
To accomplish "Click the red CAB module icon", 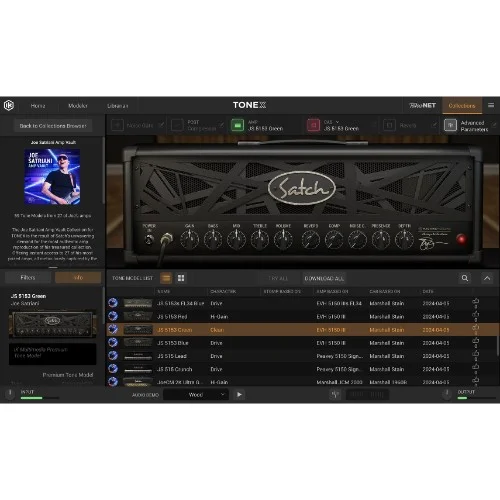I will click(313, 125).
